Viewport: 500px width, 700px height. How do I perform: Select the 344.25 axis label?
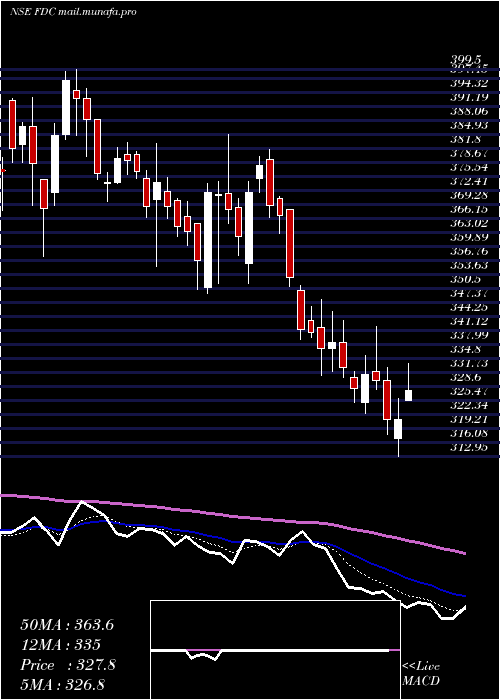tap(469, 307)
